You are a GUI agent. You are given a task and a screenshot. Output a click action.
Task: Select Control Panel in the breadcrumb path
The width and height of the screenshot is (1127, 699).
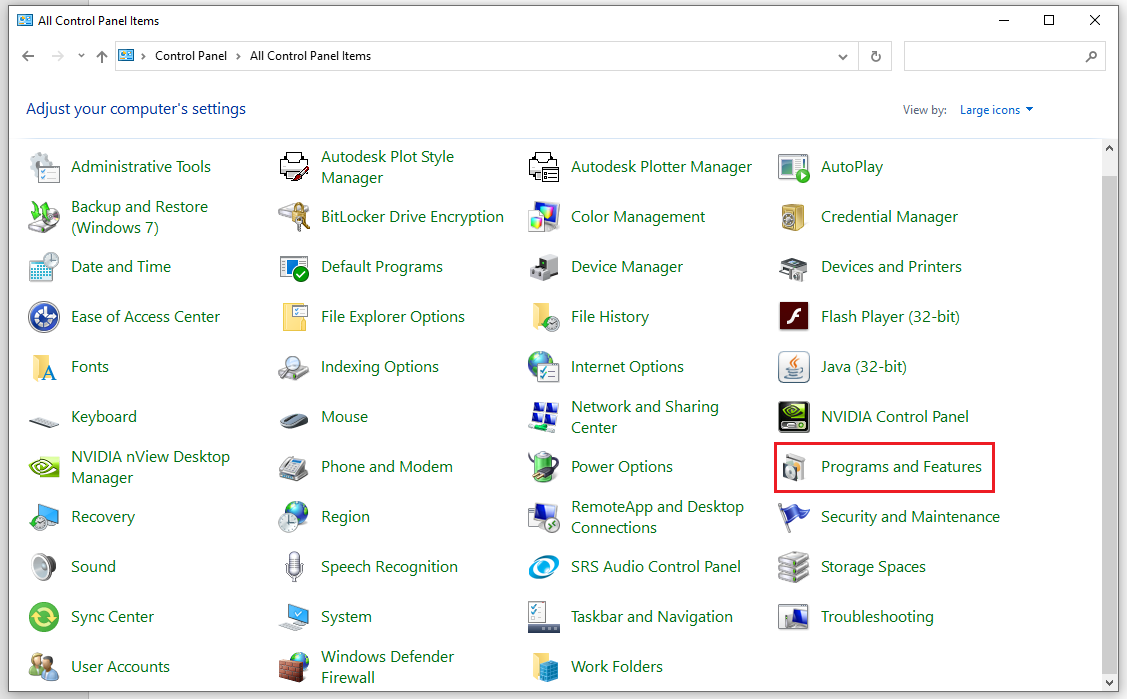click(191, 56)
